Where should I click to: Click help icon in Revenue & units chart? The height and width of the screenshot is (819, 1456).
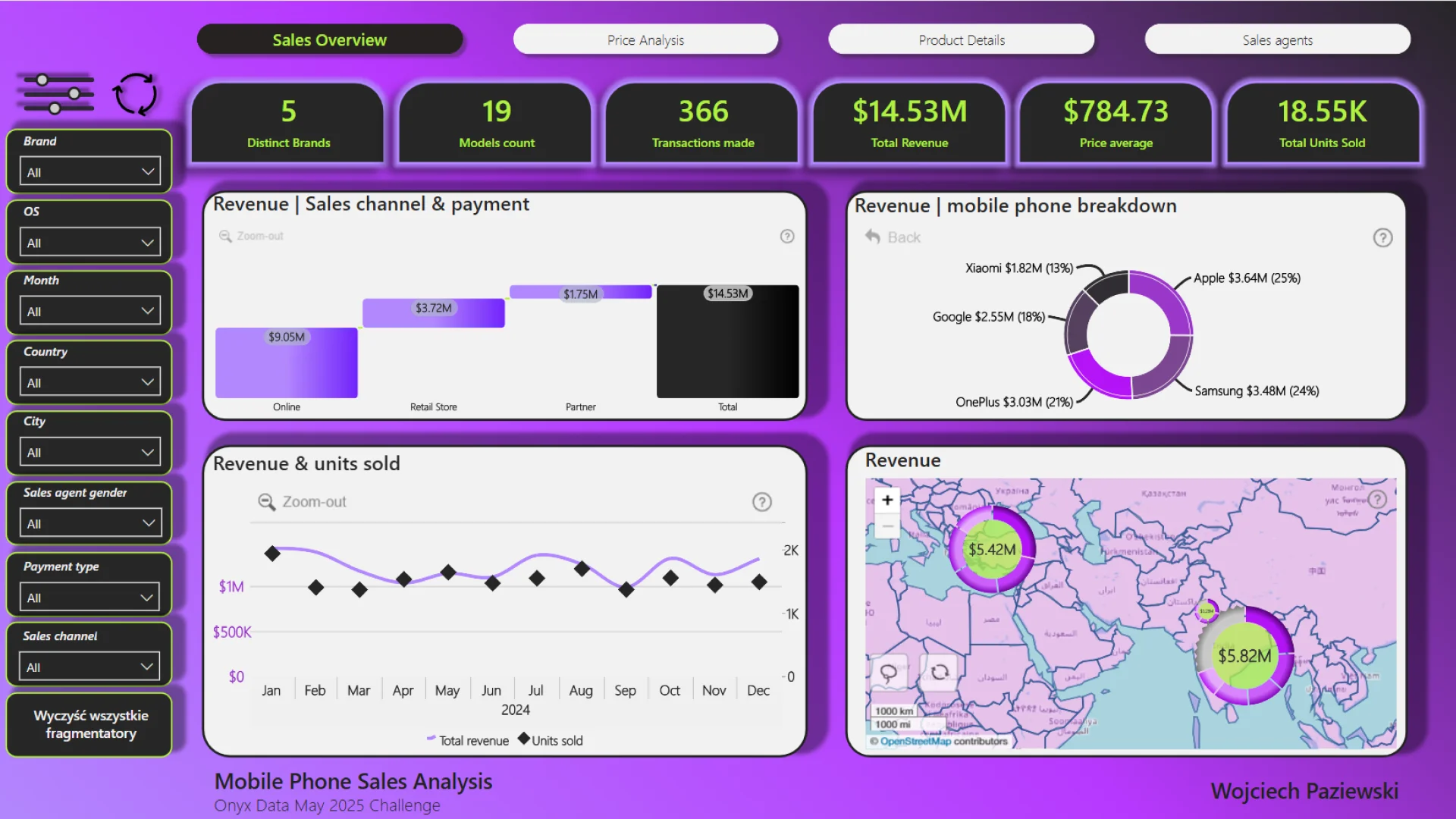(x=761, y=502)
